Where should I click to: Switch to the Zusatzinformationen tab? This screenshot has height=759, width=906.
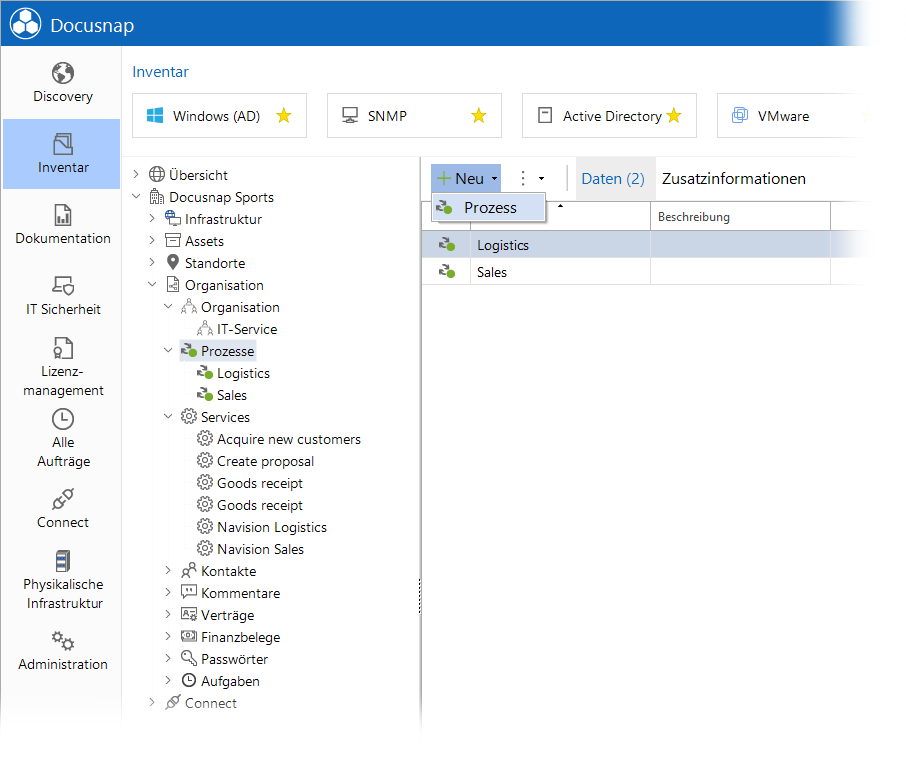click(x=733, y=178)
